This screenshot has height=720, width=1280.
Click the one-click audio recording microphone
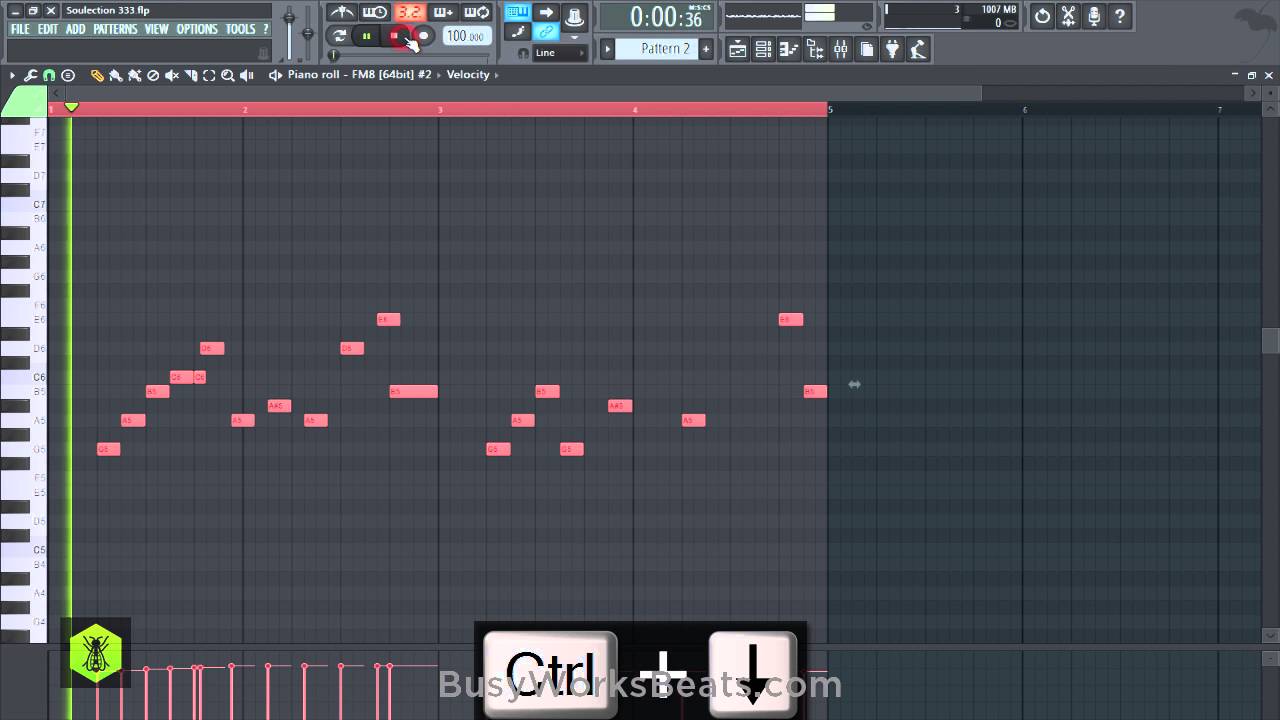[x=1094, y=16]
